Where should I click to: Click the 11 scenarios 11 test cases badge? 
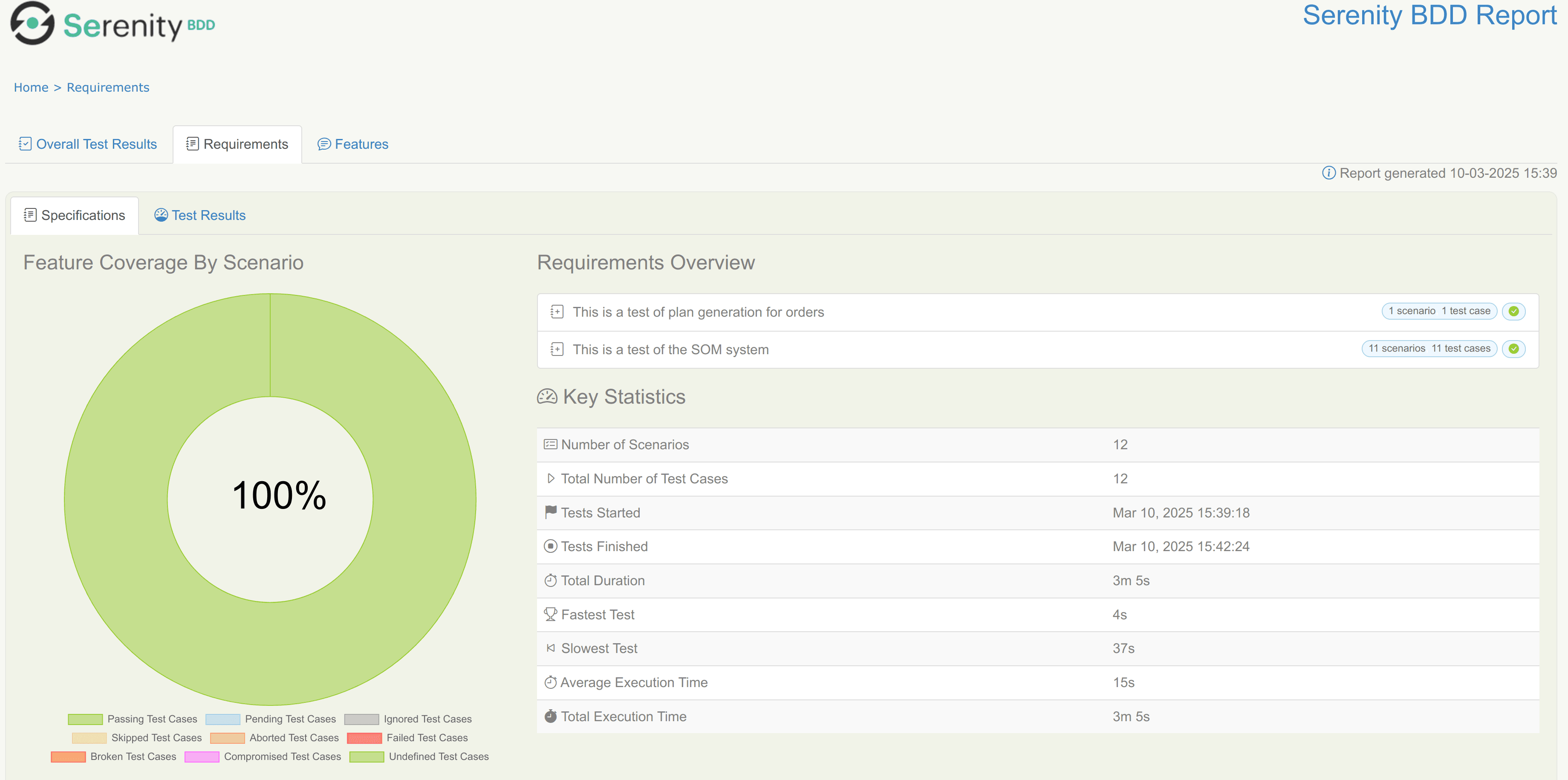(x=1429, y=349)
